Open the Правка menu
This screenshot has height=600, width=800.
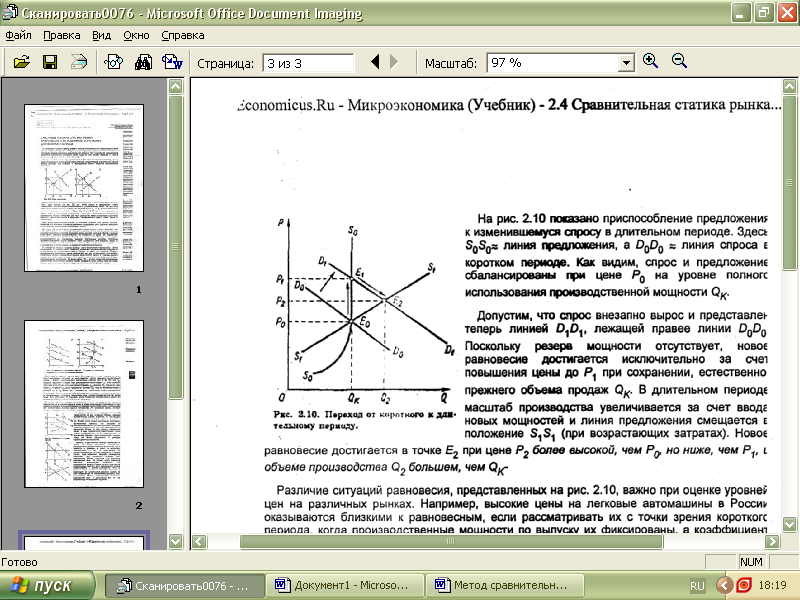tap(62, 35)
